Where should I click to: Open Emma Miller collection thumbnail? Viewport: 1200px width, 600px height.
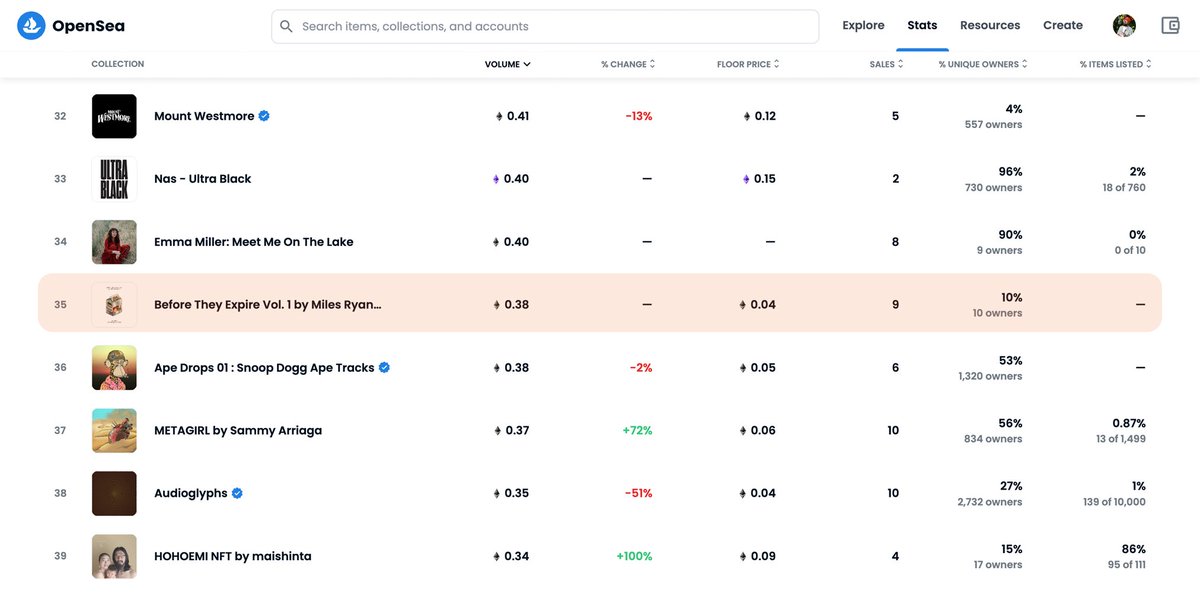click(114, 242)
